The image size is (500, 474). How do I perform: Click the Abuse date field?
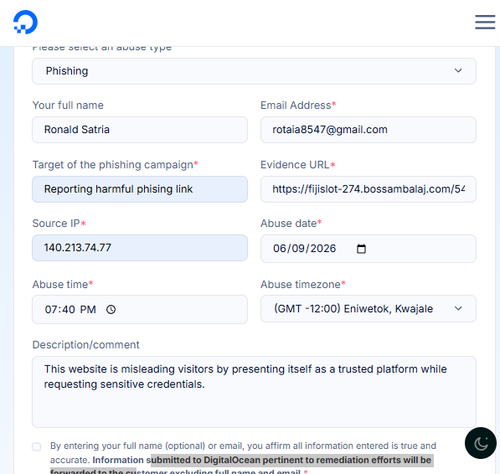coord(368,249)
